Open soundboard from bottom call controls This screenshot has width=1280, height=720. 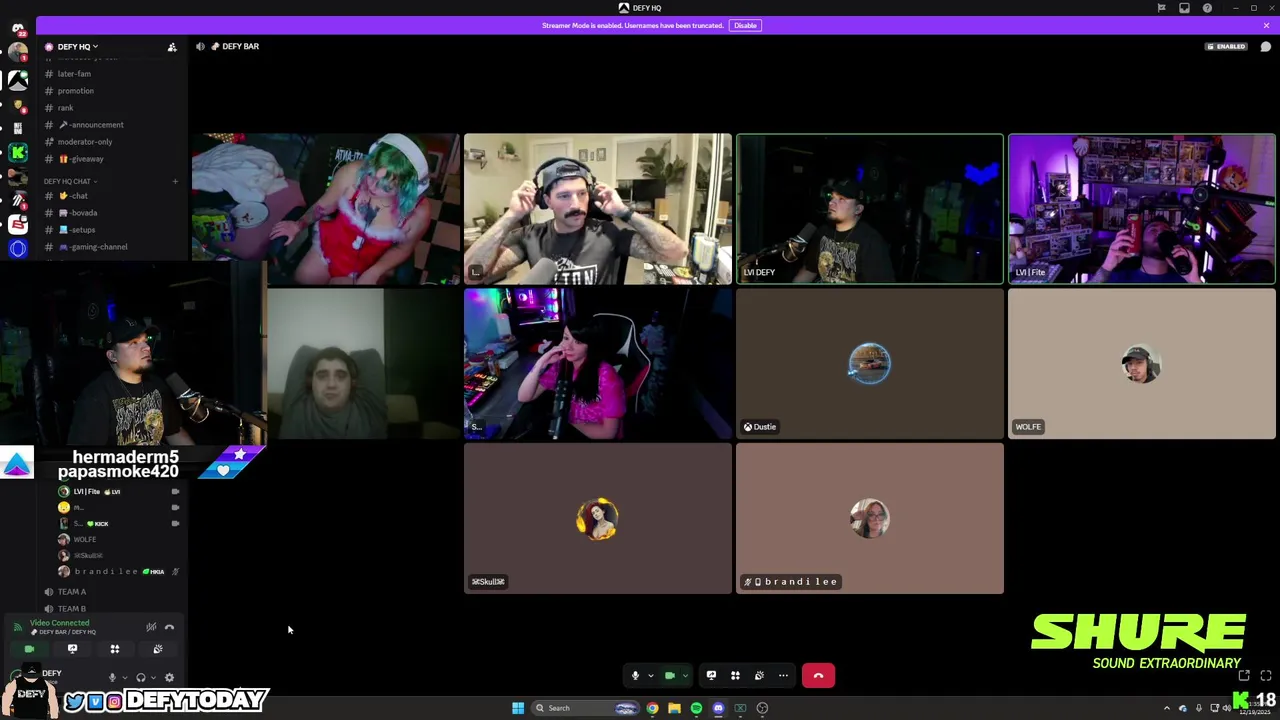pos(759,676)
